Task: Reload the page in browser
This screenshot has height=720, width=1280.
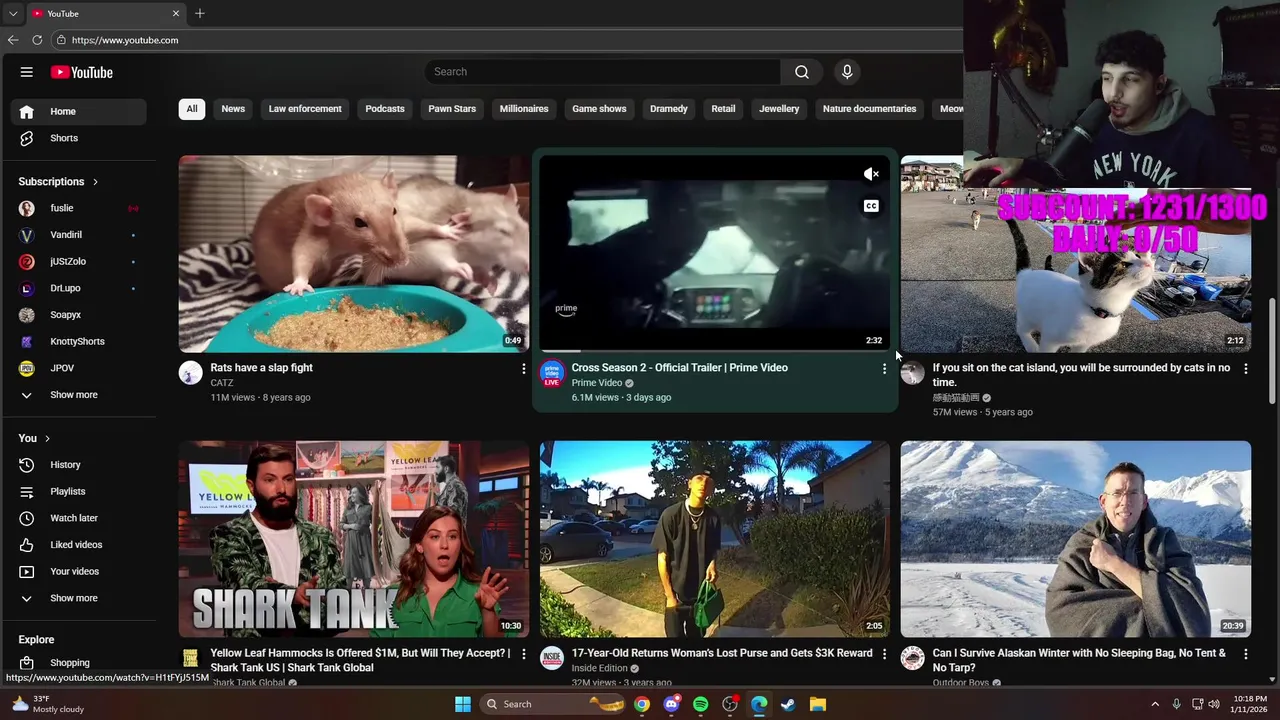Action: coord(37,40)
